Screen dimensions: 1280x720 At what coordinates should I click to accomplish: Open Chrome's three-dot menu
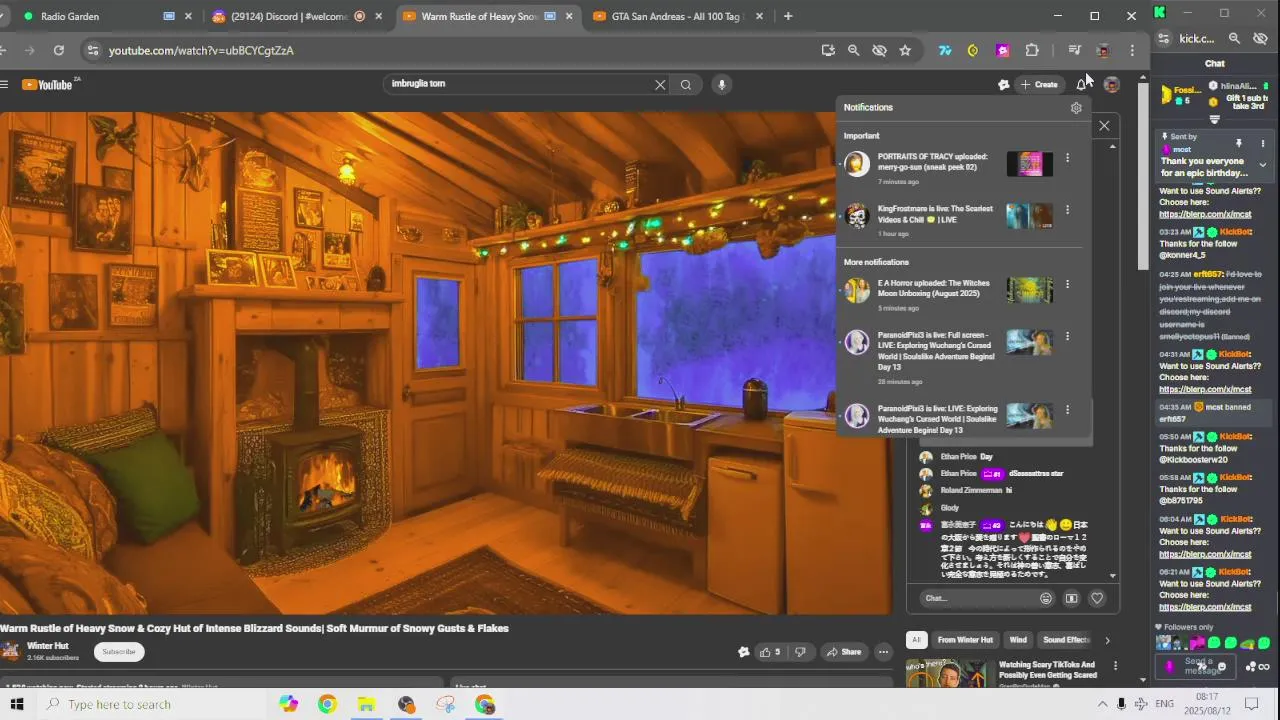point(1132,50)
